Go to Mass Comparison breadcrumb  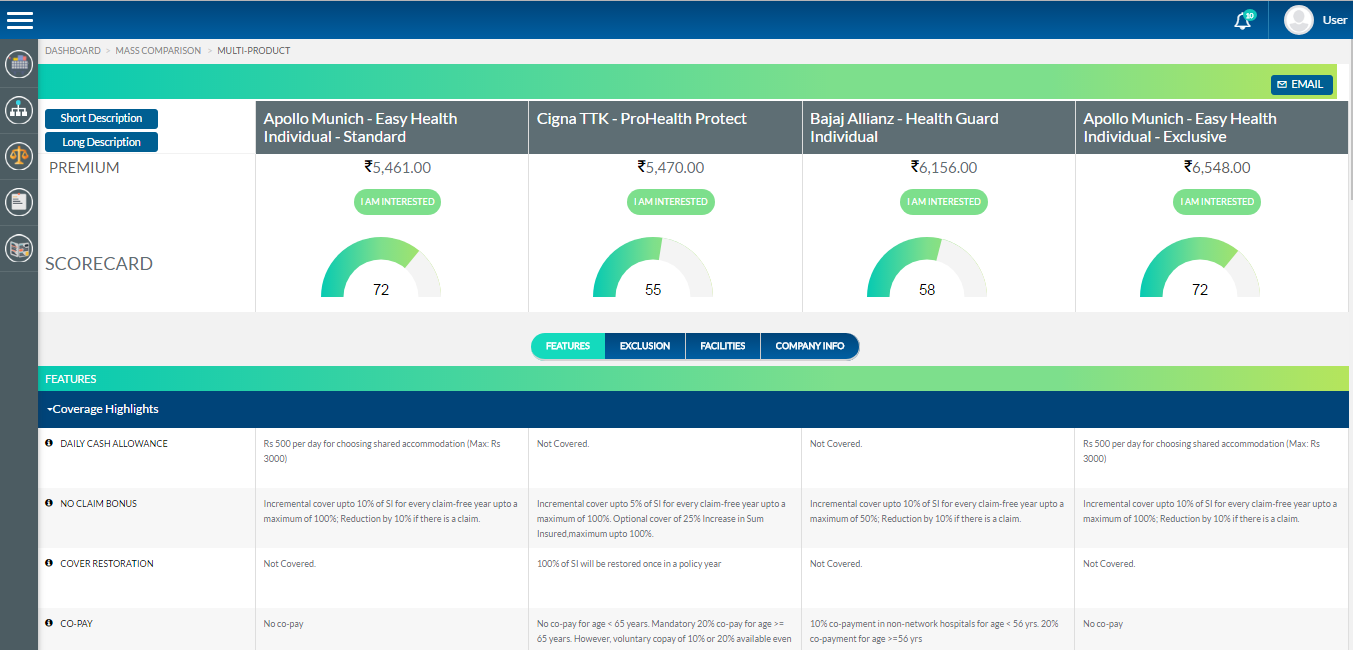pyautogui.click(x=158, y=50)
